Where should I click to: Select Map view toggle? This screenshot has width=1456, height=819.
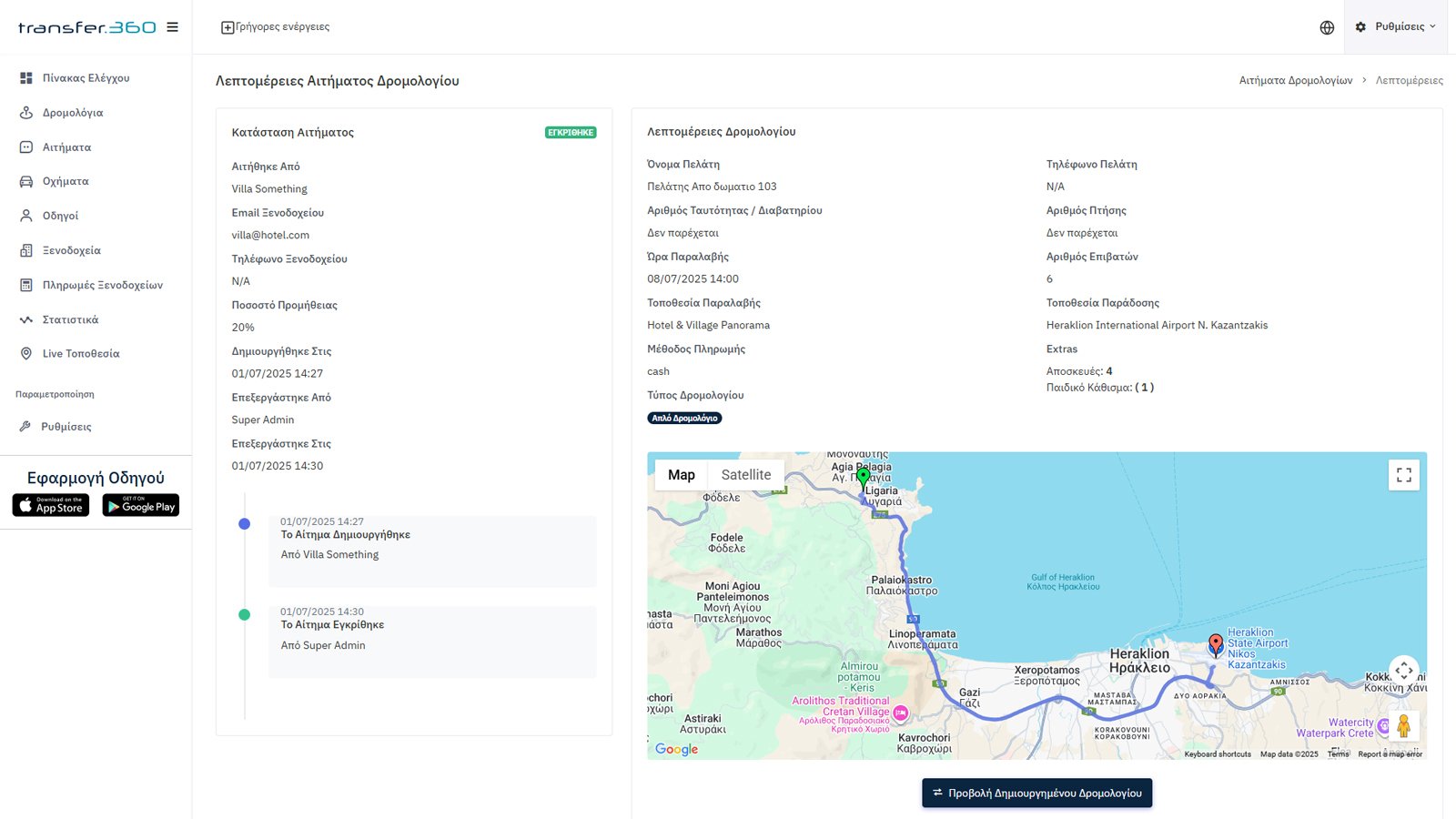681,475
